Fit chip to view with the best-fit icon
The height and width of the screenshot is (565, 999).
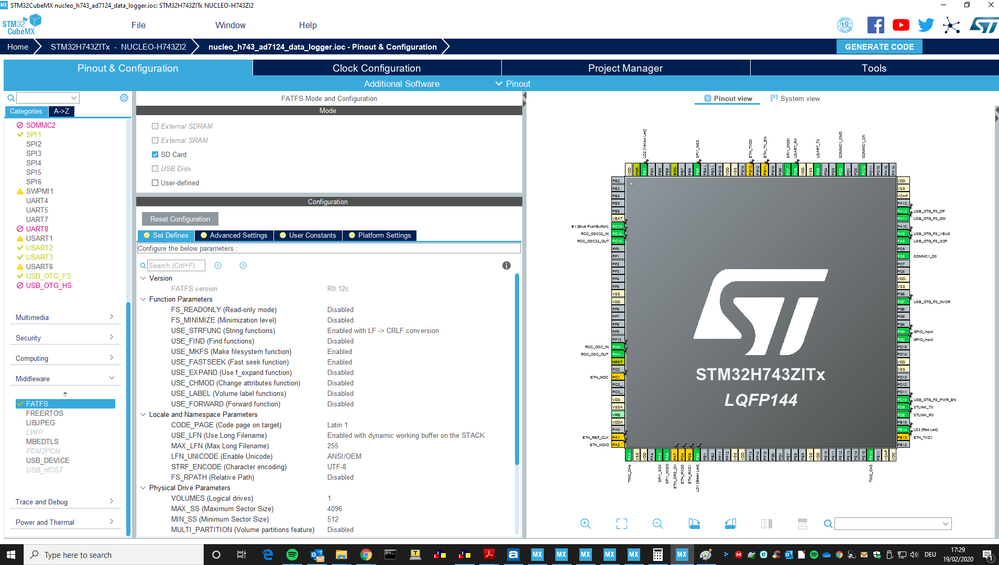[x=621, y=524]
